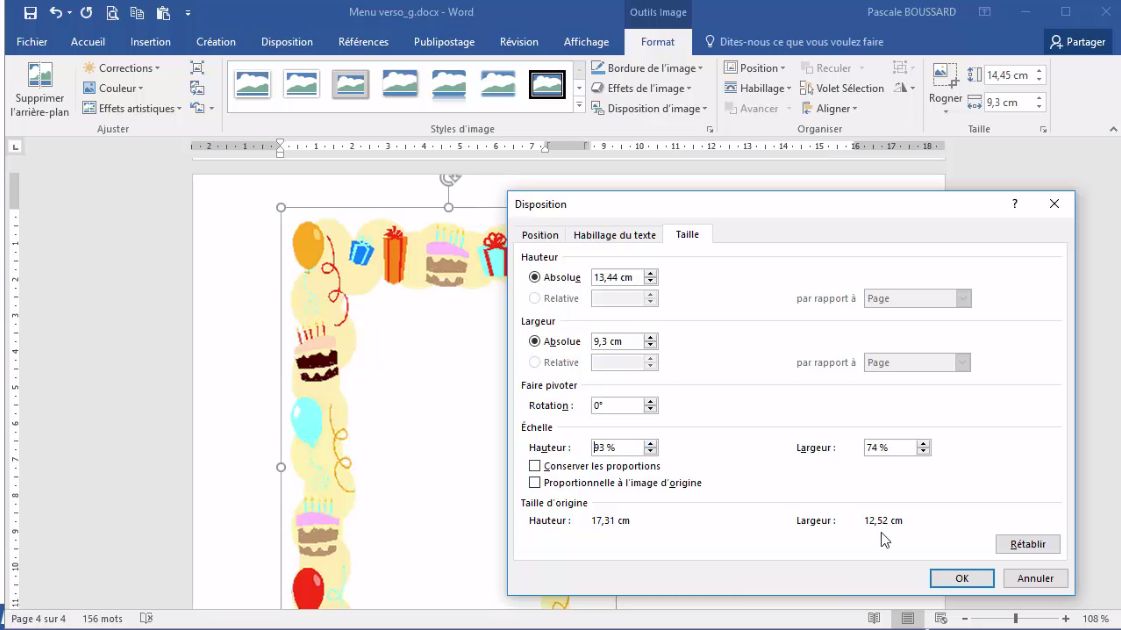Switch to the Habillage du texte tab
This screenshot has width=1121, height=630.
pyautogui.click(x=614, y=234)
